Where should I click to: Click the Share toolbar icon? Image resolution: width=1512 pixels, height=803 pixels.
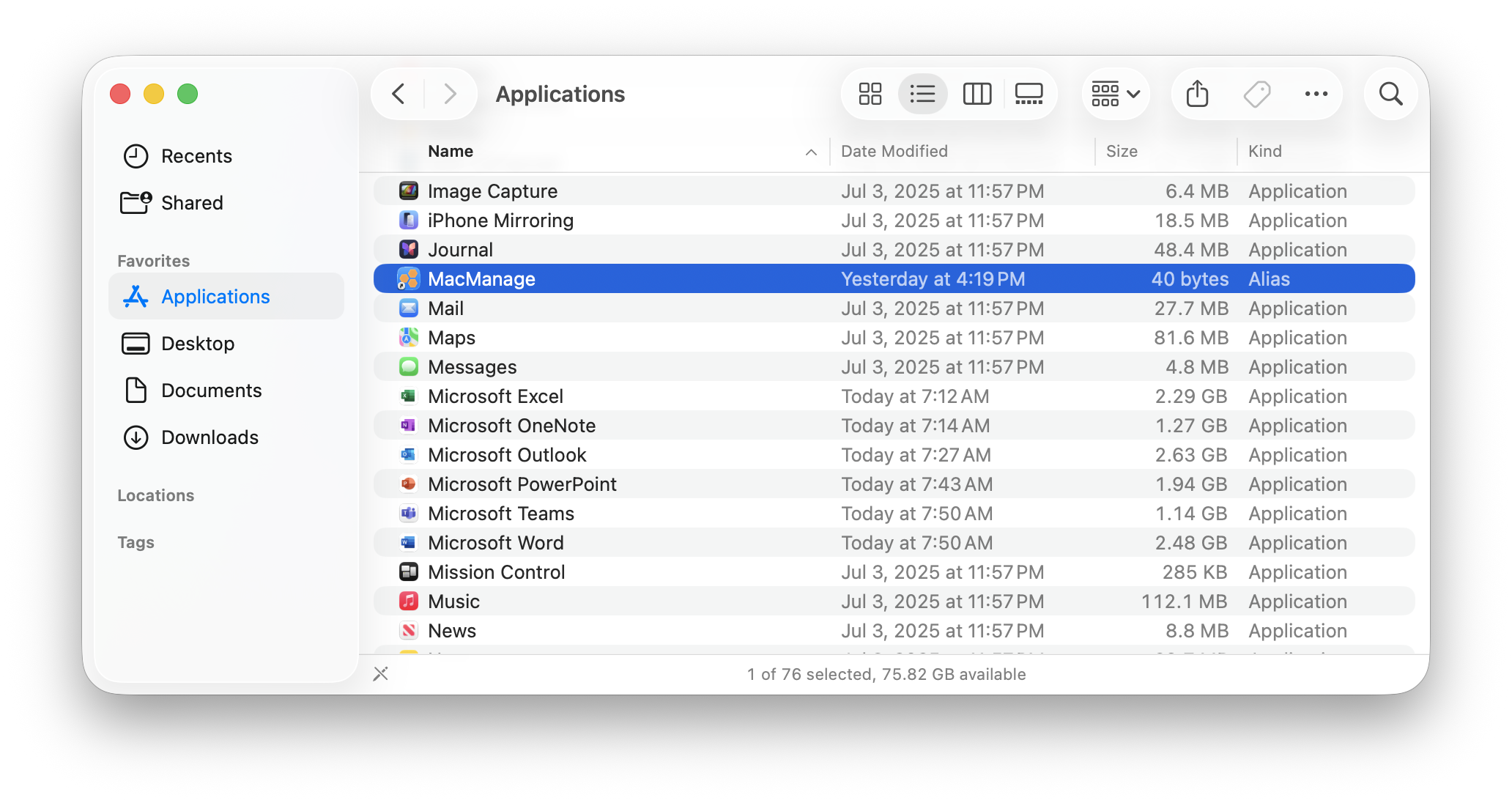pyautogui.click(x=1198, y=94)
